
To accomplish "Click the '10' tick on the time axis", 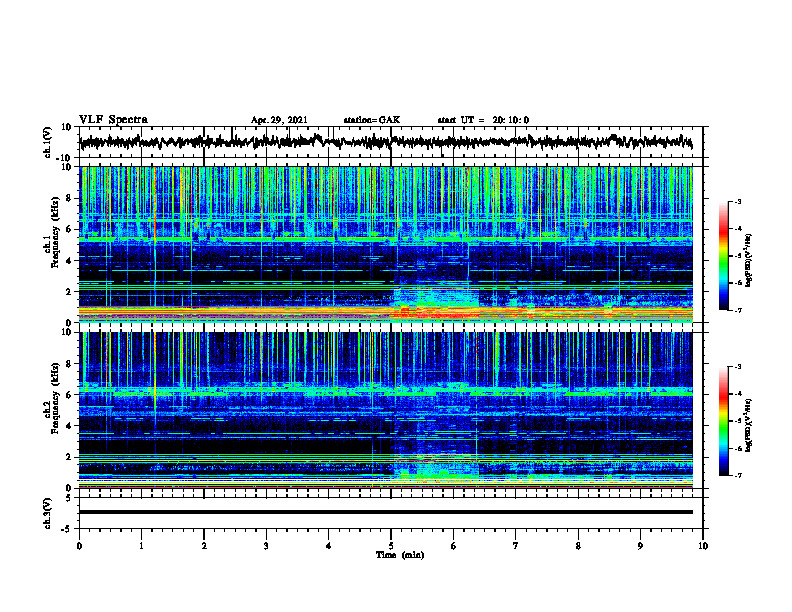I will [x=703, y=546].
